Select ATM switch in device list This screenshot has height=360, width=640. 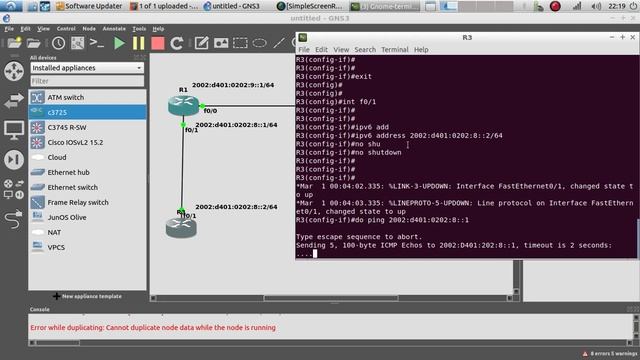click(87, 97)
